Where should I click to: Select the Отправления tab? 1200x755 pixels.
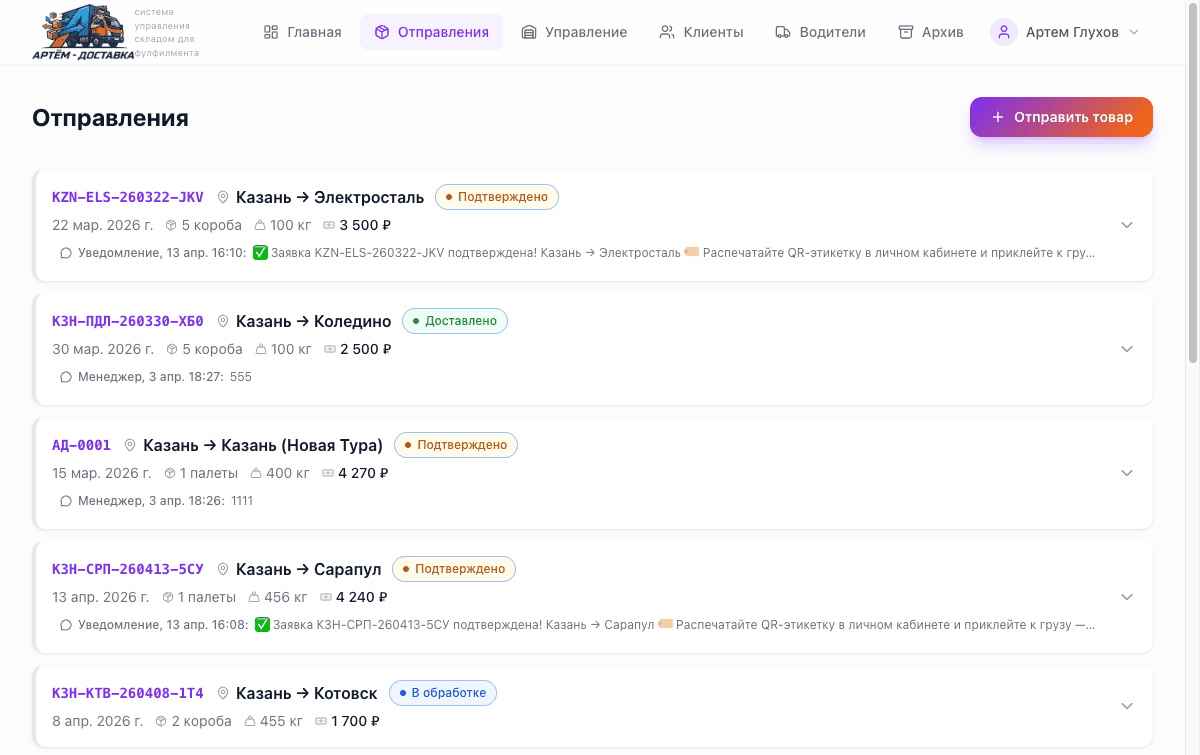pos(431,32)
